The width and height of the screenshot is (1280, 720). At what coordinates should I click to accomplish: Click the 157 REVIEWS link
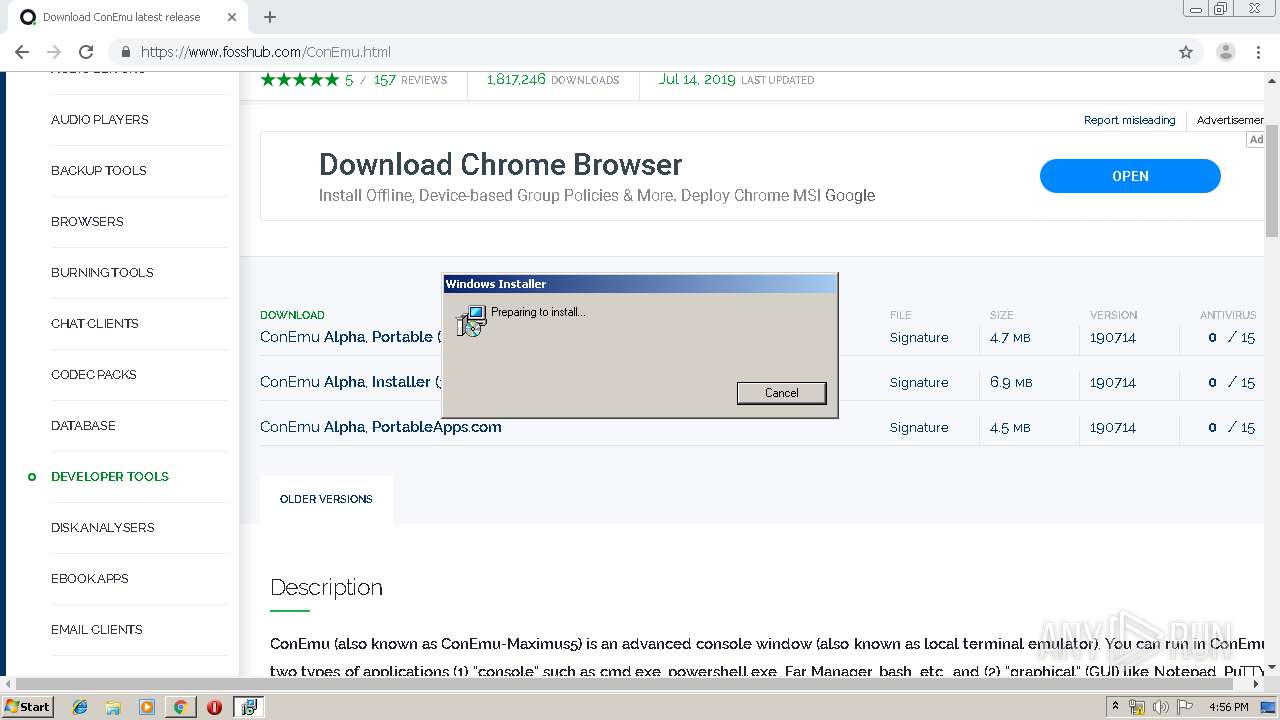pos(410,80)
